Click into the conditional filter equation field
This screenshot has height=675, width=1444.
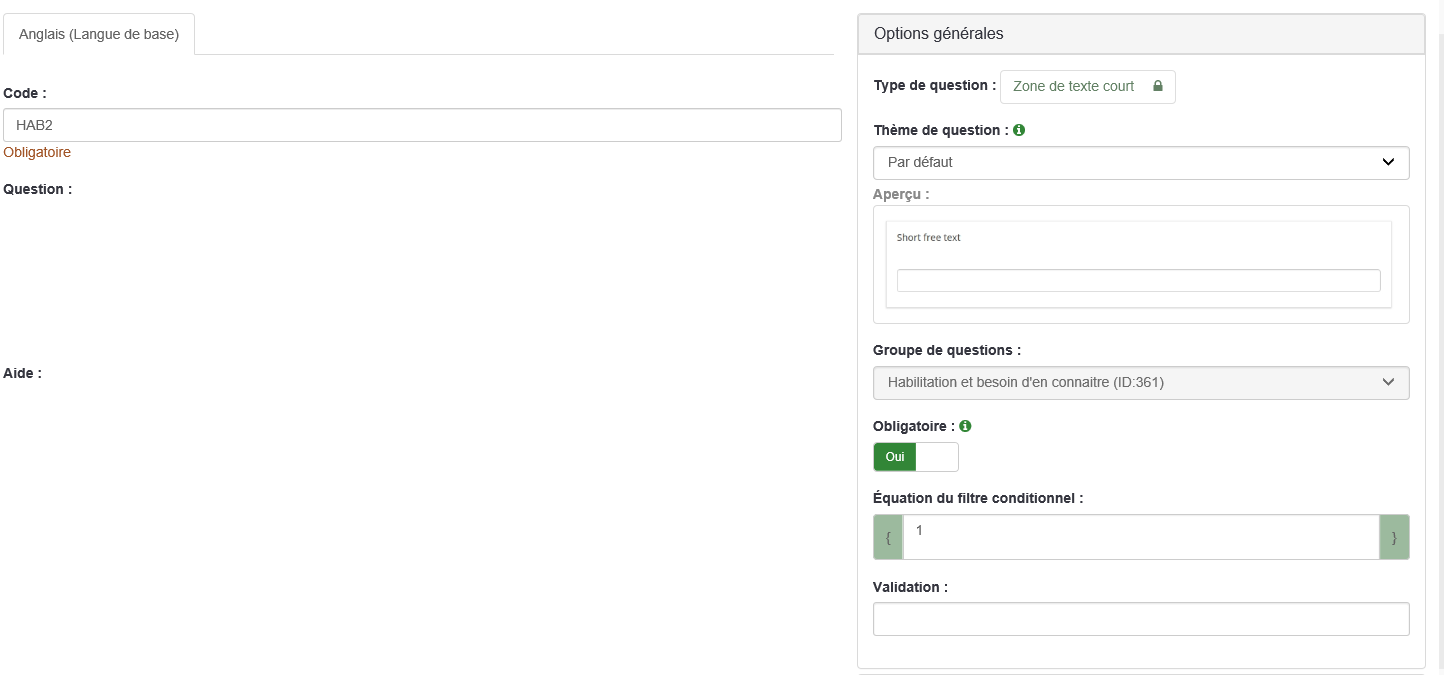1140,537
